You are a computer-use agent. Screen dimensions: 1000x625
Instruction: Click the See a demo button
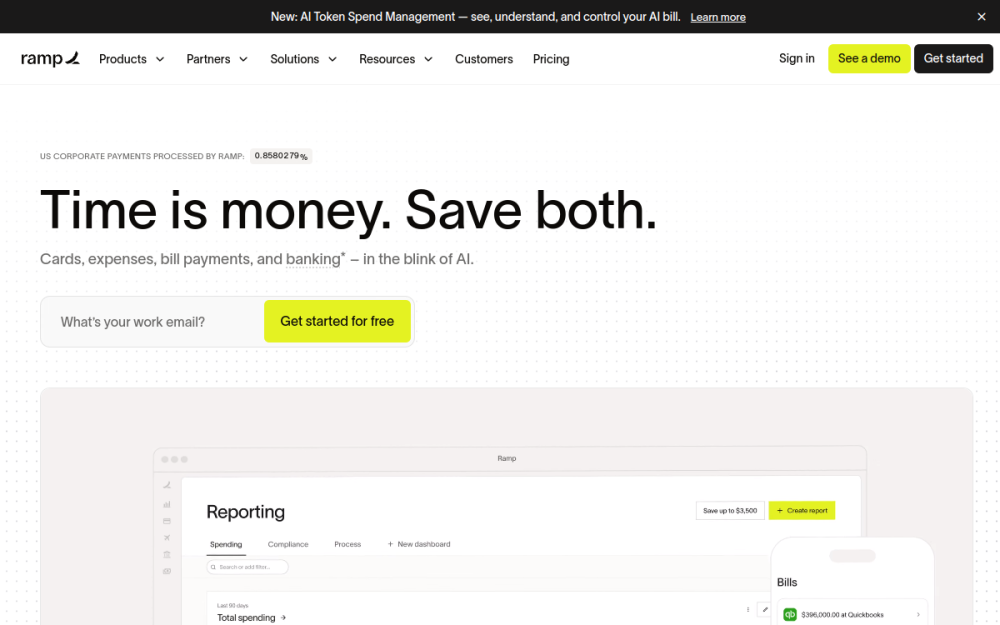click(x=869, y=58)
